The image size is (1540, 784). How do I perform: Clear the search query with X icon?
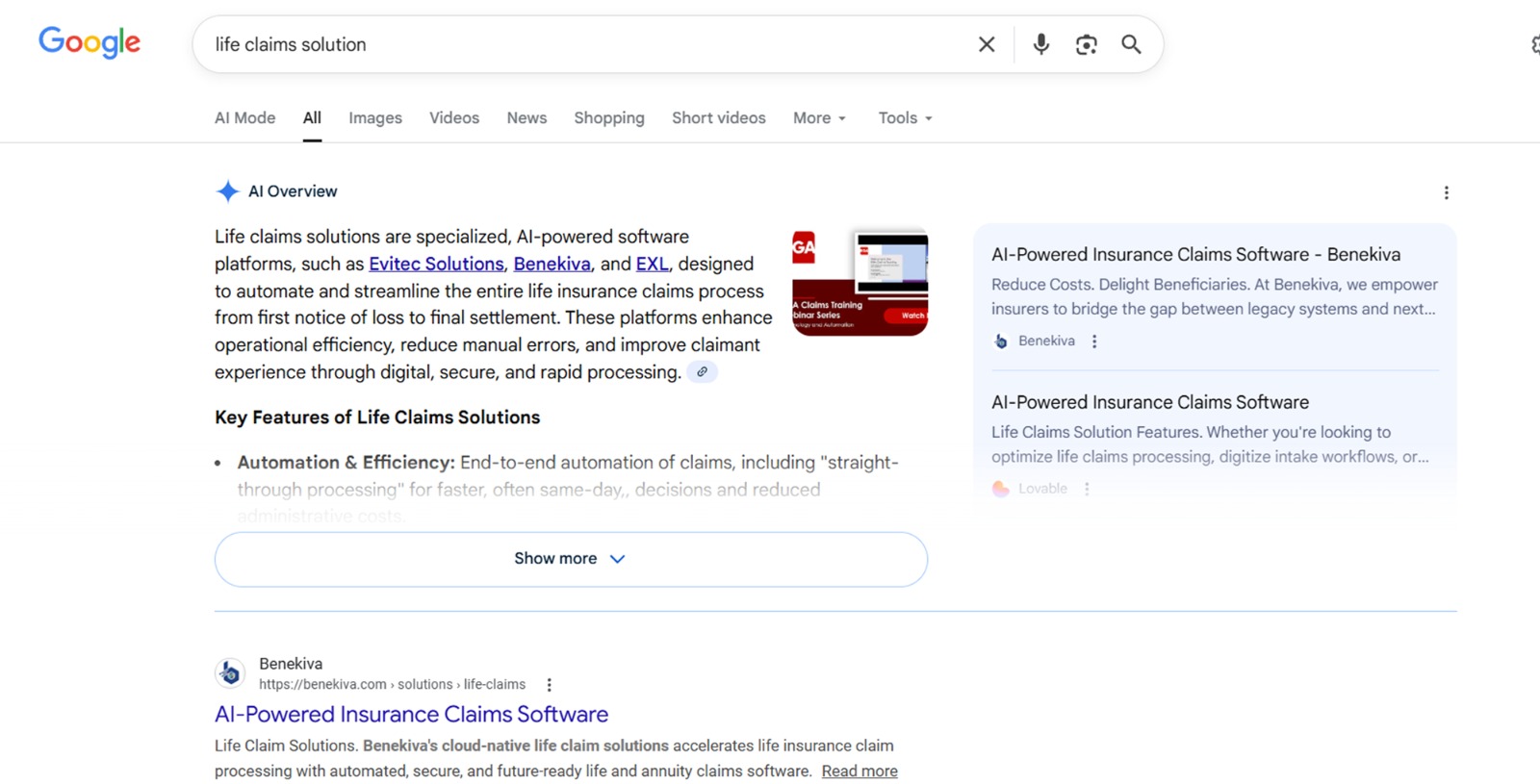click(x=987, y=44)
